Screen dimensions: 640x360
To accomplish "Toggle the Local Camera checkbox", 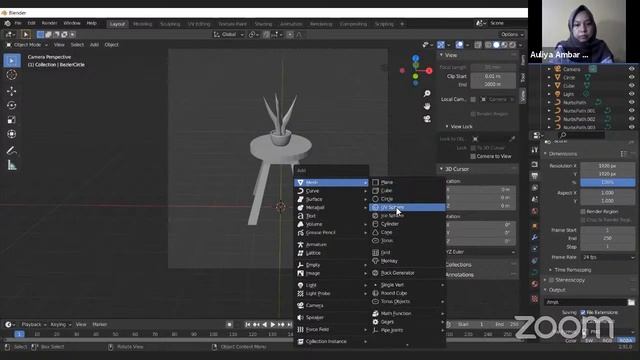I will [473, 99].
